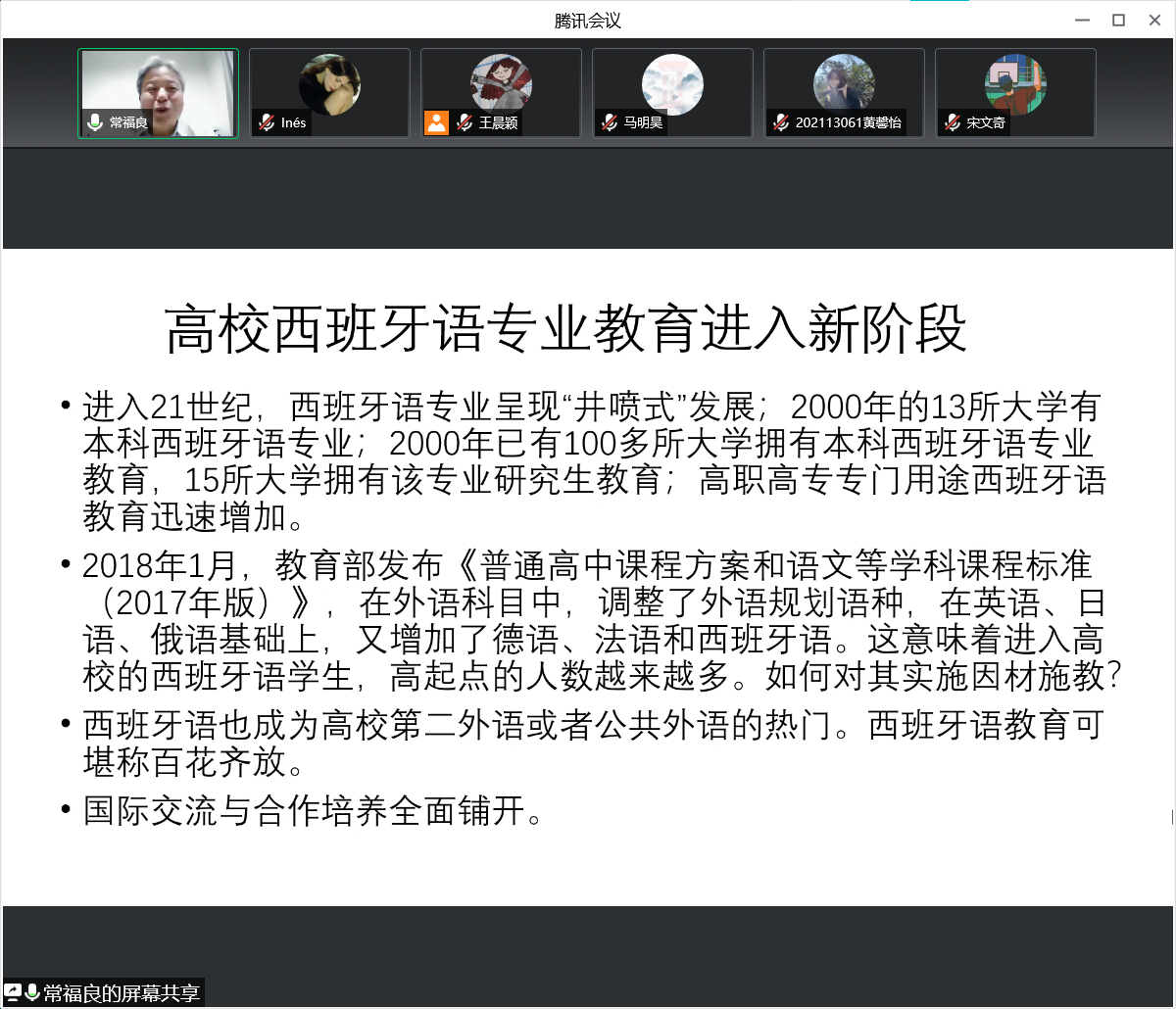Viewport: 1176px width, 1009px height.
Task: Click the 腾讯会议 window title
Action: pyautogui.click(x=587, y=20)
